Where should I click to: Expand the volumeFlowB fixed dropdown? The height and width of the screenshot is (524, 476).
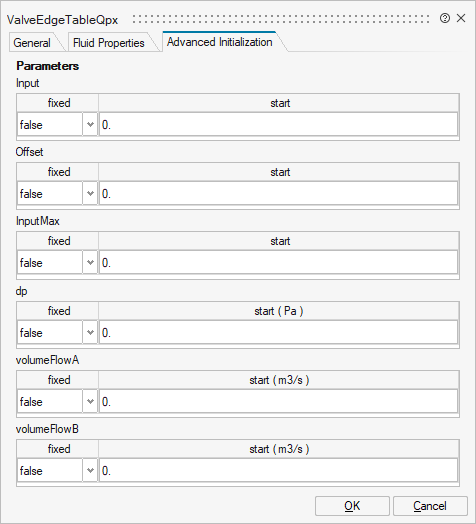coord(90,471)
